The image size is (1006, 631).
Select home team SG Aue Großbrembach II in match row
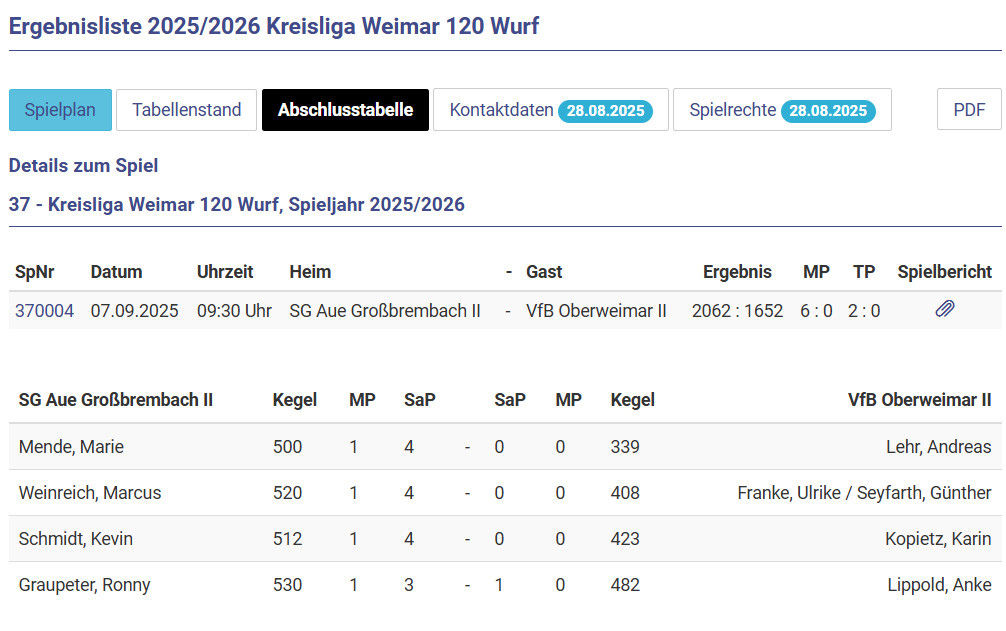384,311
